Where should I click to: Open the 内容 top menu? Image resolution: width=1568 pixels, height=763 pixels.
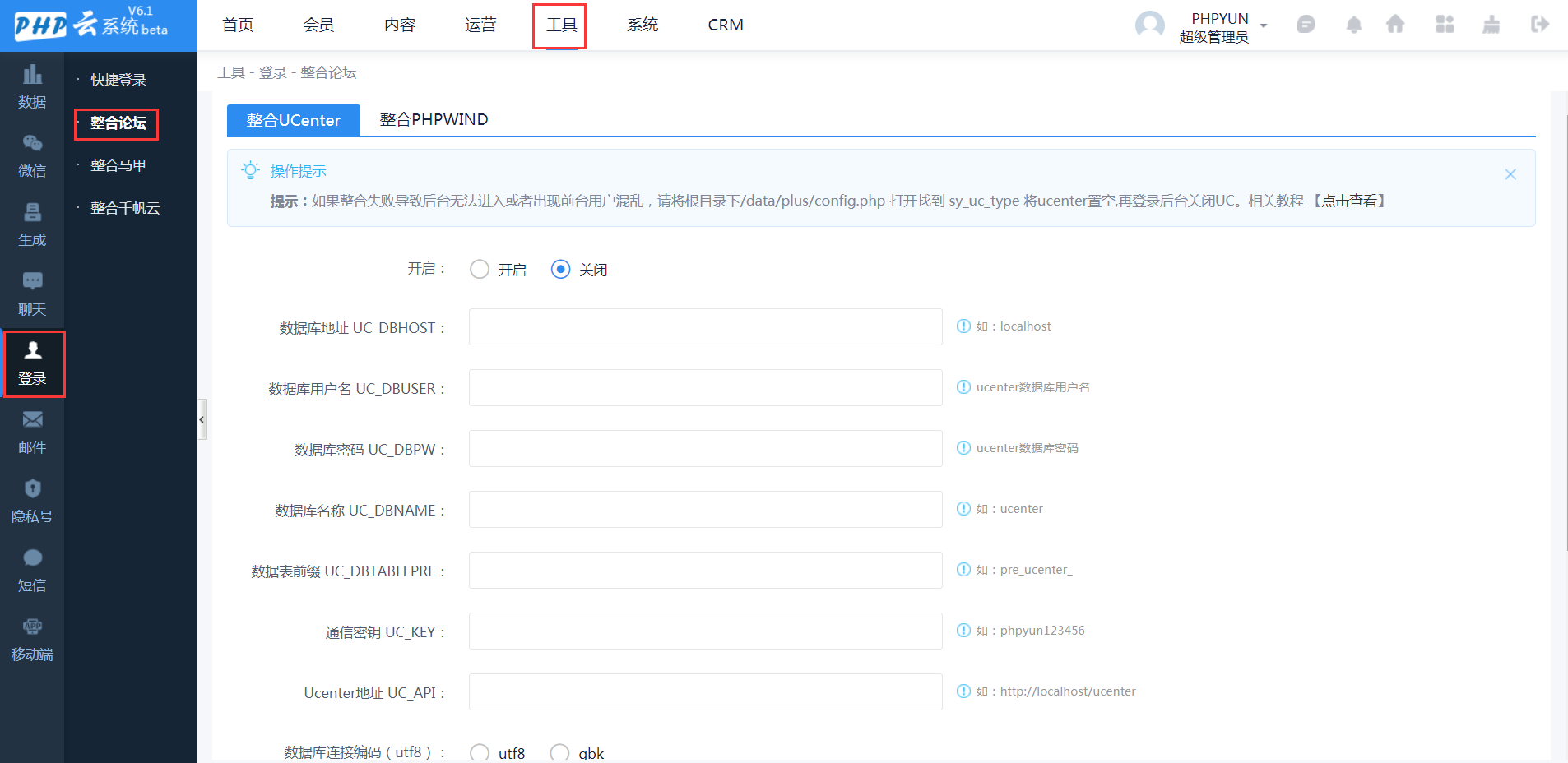point(400,25)
